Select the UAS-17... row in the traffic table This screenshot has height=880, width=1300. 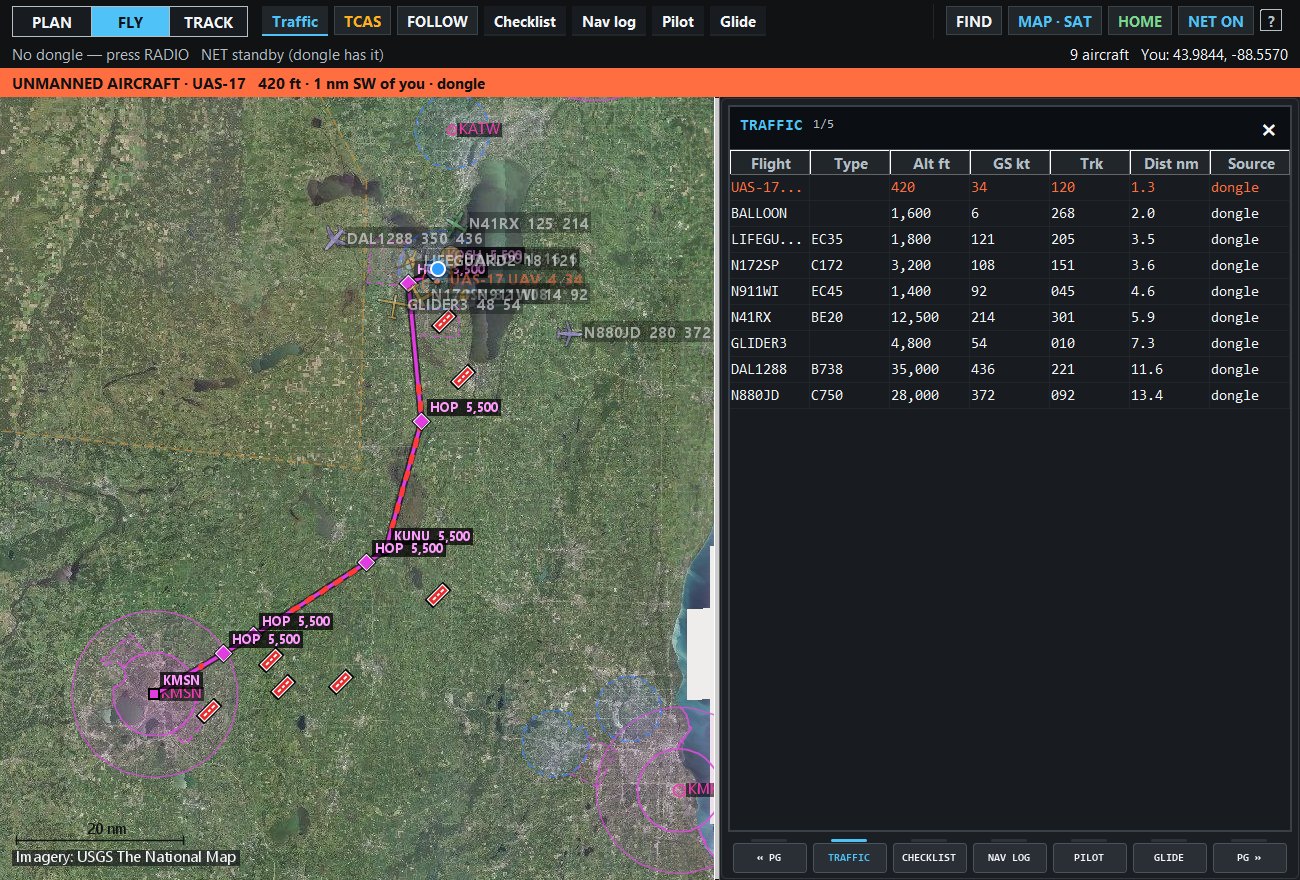(x=1010, y=187)
